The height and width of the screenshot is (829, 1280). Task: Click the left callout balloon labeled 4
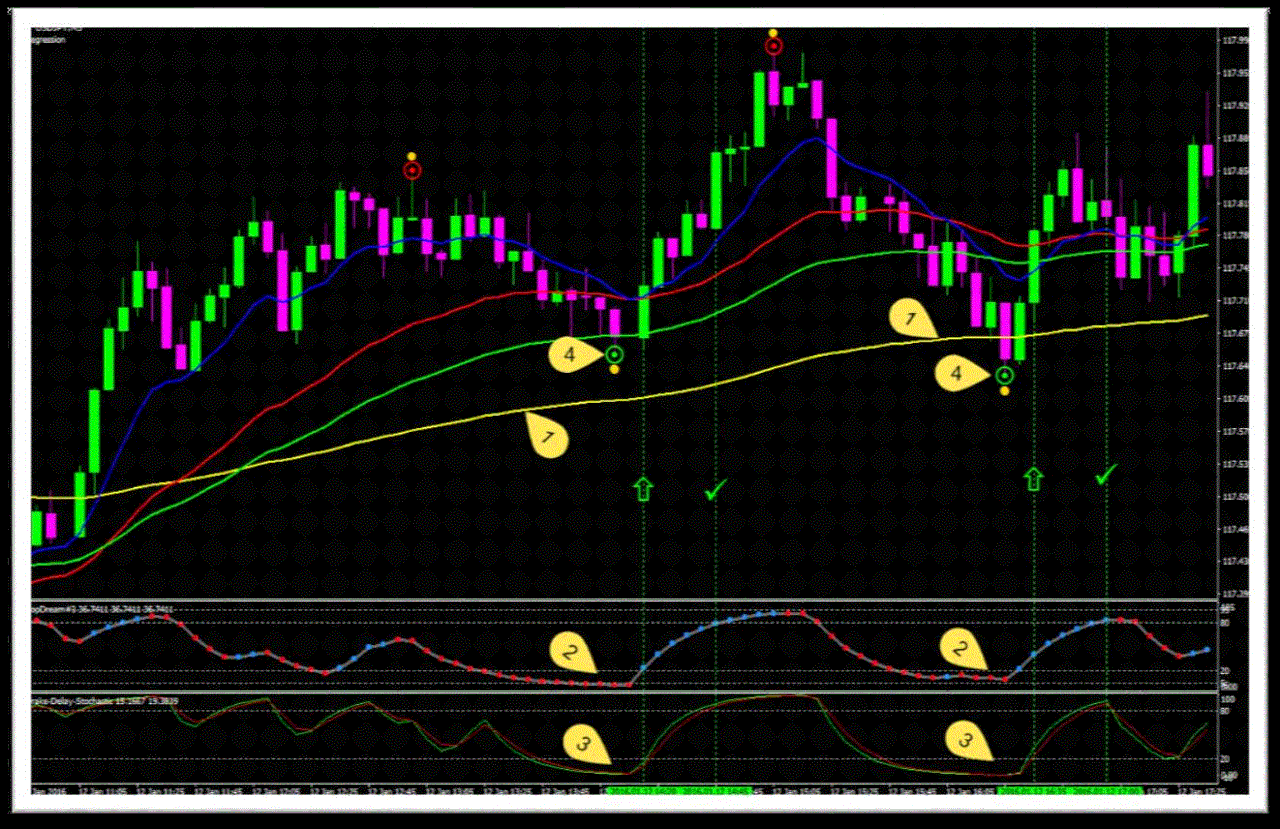[570, 355]
